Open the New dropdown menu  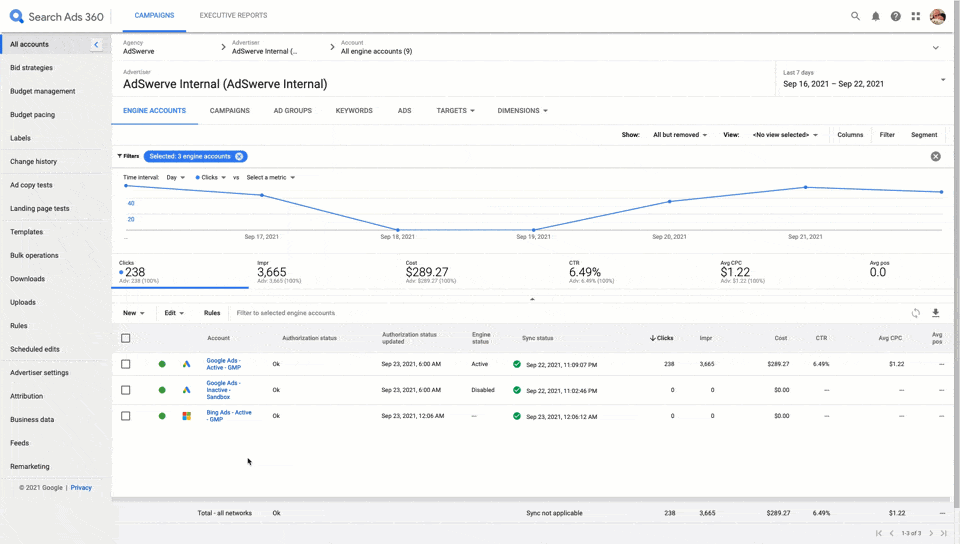point(133,313)
